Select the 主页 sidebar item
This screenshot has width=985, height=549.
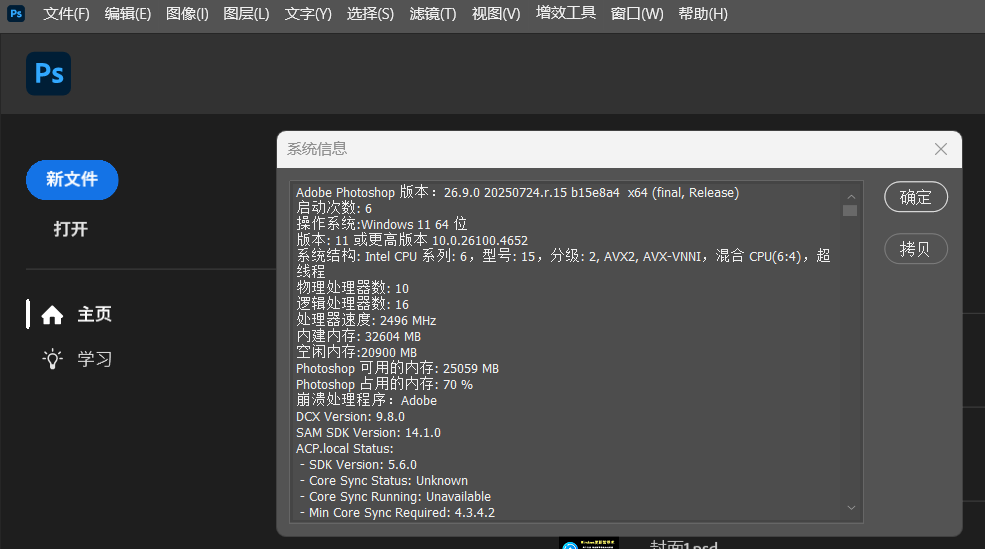[94, 314]
